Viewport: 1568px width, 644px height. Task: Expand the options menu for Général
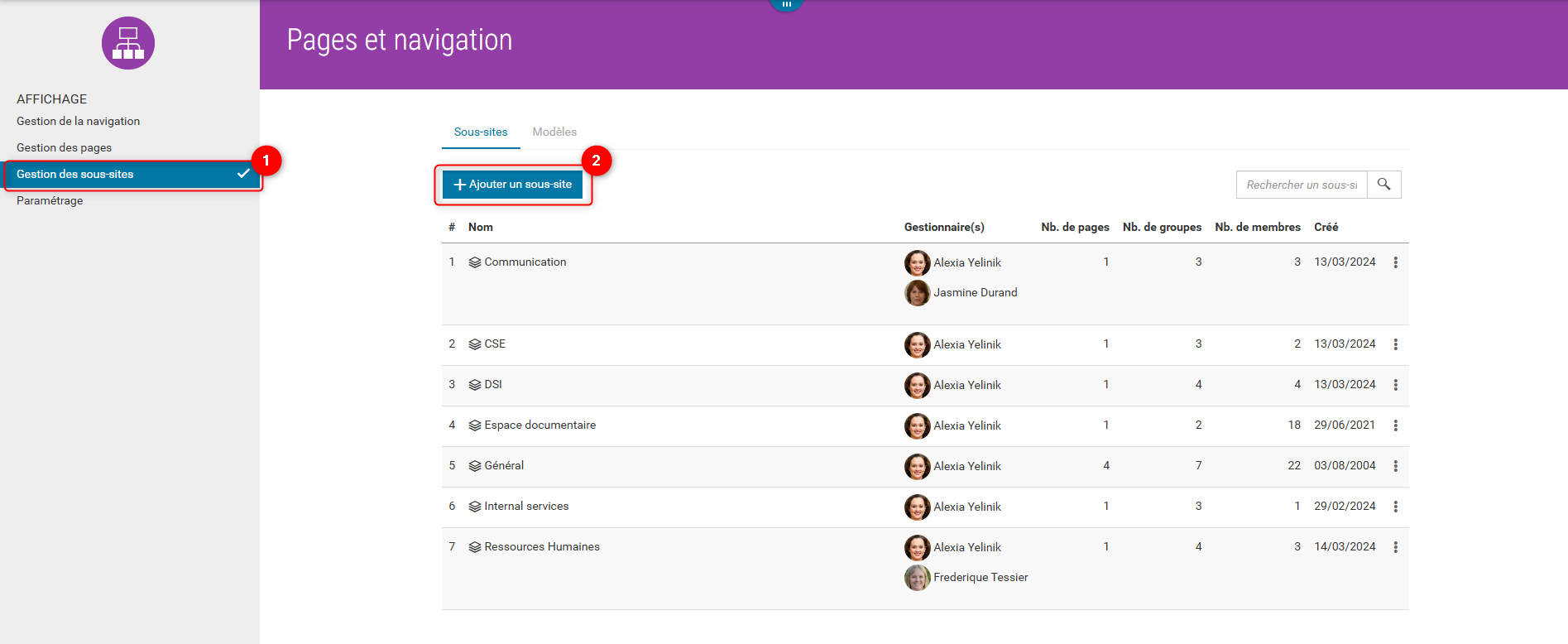click(x=1395, y=466)
